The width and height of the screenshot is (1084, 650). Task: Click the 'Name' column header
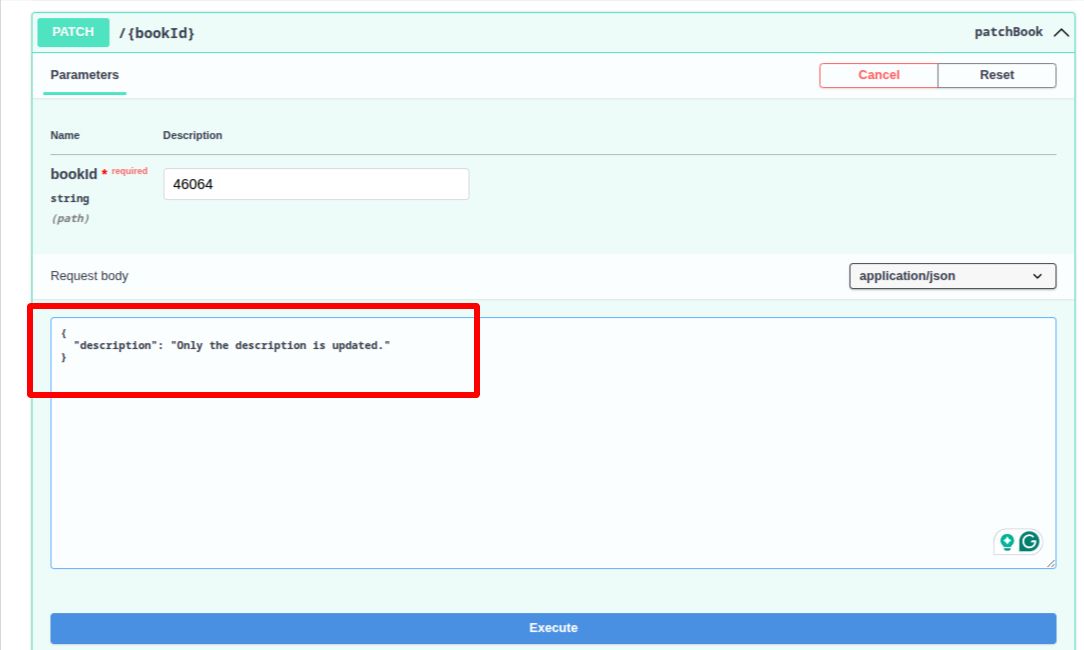pos(65,136)
